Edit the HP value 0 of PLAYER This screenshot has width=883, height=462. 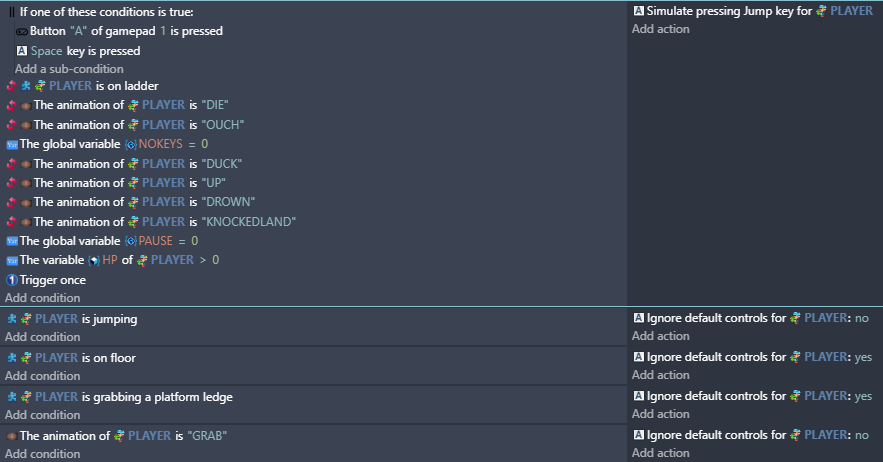(x=215, y=260)
